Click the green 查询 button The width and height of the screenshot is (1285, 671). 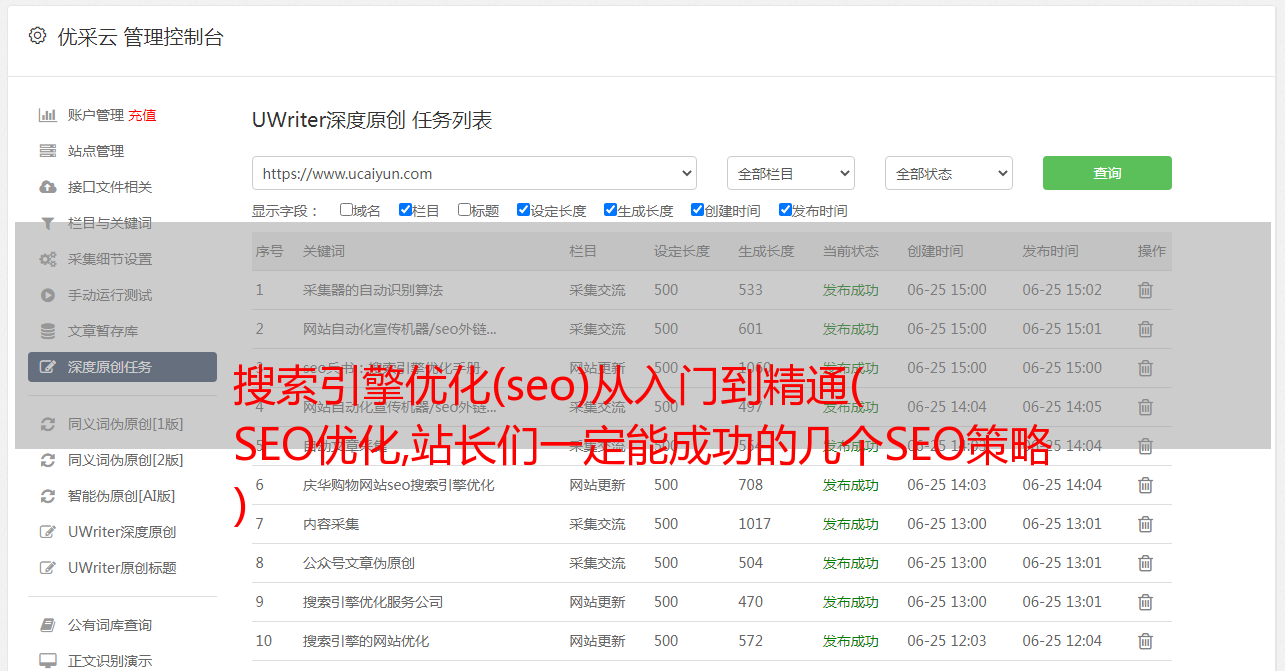[x=1107, y=173]
